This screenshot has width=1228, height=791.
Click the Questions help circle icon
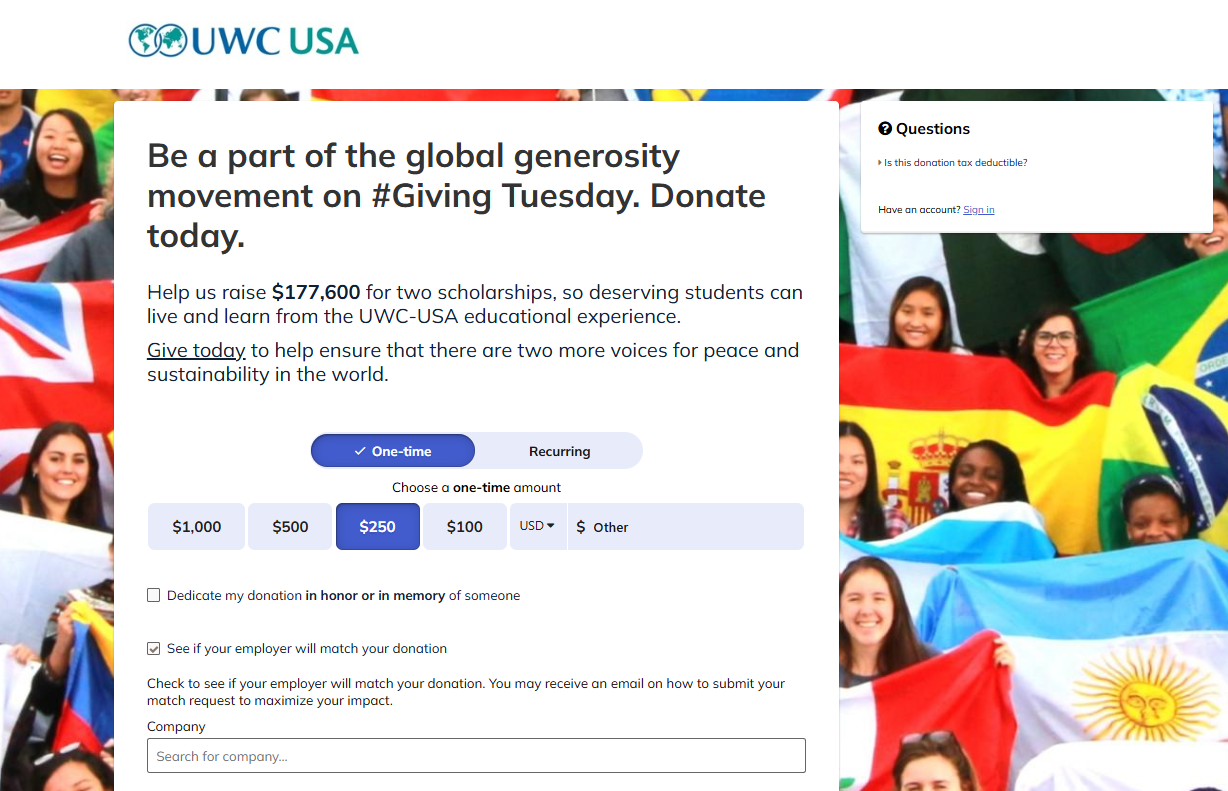[x=885, y=129]
